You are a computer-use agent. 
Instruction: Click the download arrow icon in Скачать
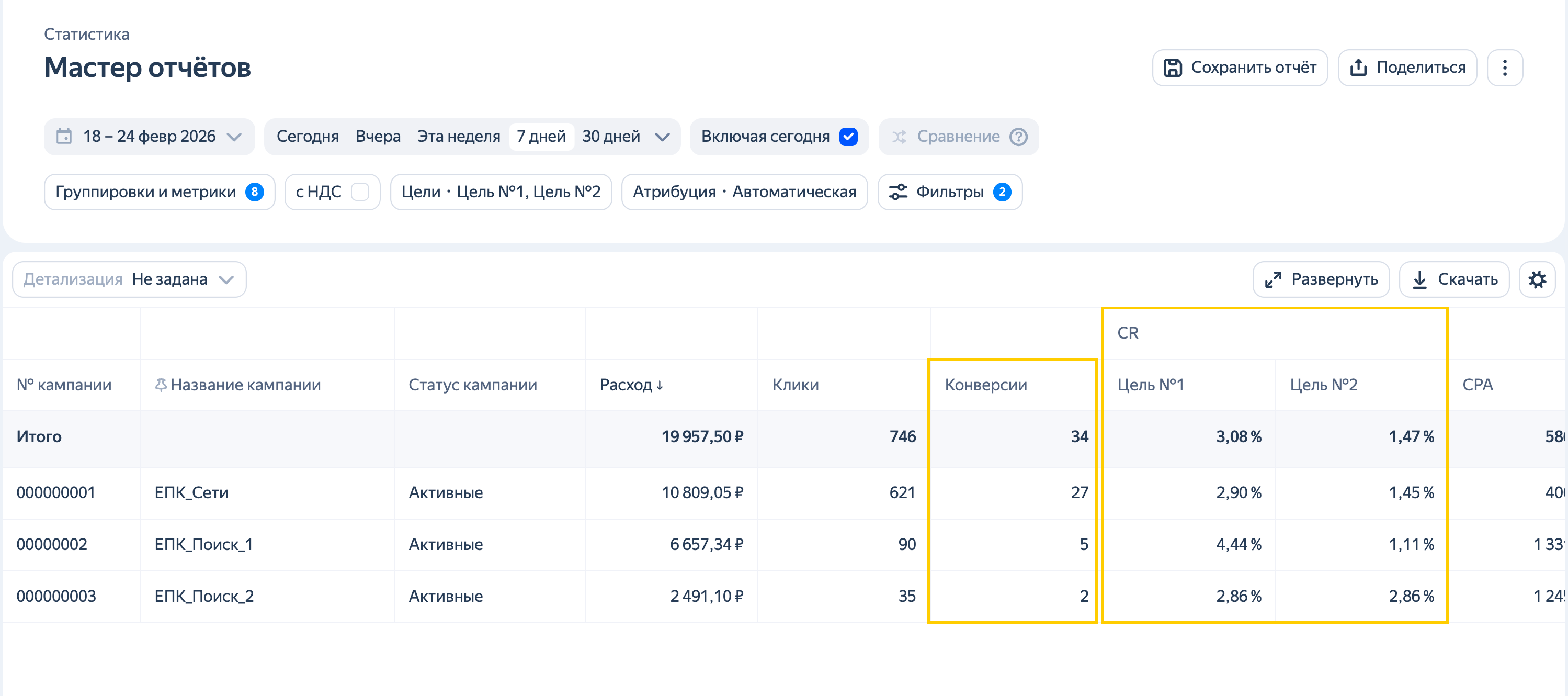(x=1419, y=279)
